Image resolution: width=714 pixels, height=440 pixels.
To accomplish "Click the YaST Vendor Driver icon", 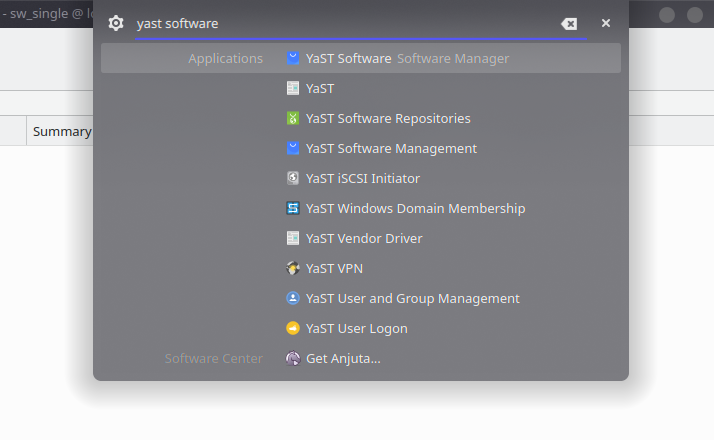I will (x=293, y=238).
